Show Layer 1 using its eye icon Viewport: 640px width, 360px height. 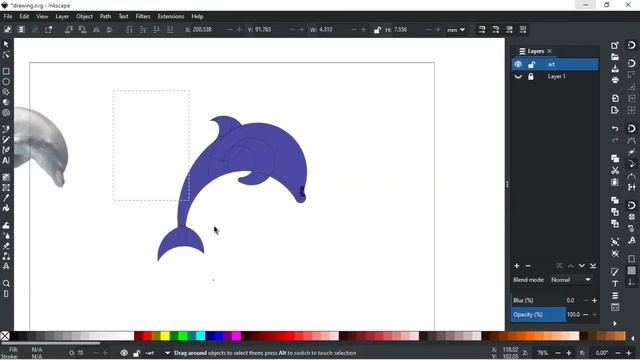518,76
